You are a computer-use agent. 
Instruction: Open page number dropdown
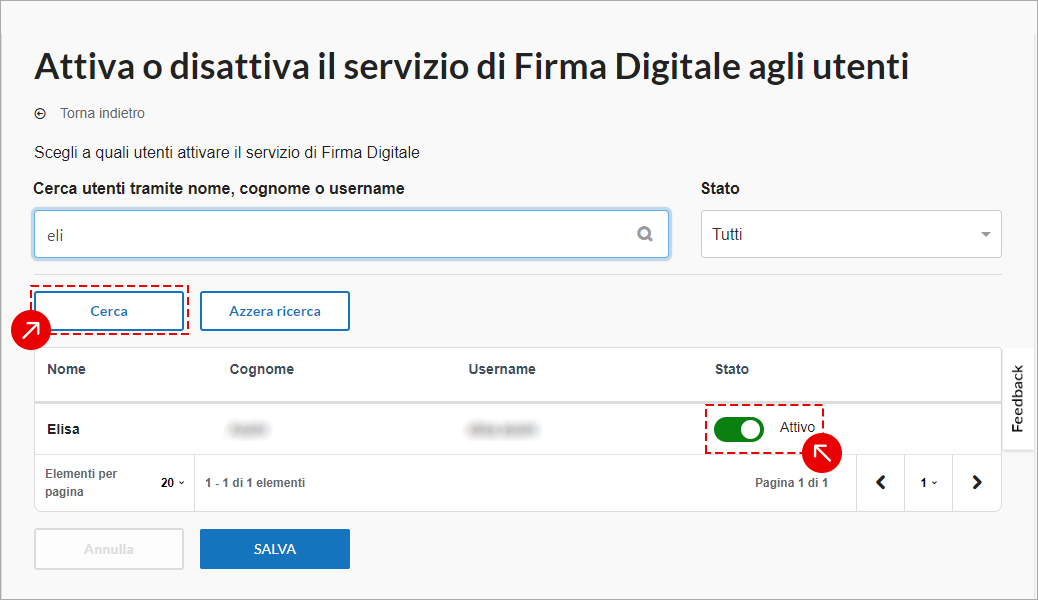(x=928, y=483)
